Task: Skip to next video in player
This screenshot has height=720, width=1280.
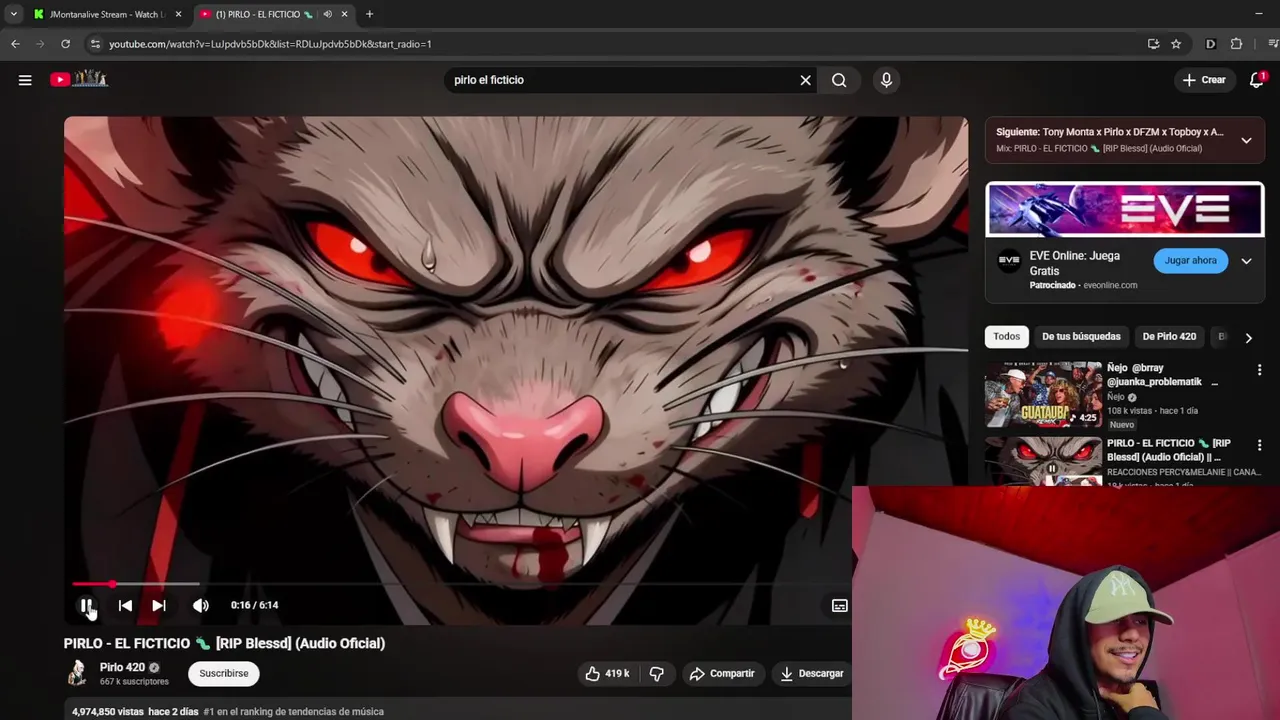Action: tap(159, 605)
